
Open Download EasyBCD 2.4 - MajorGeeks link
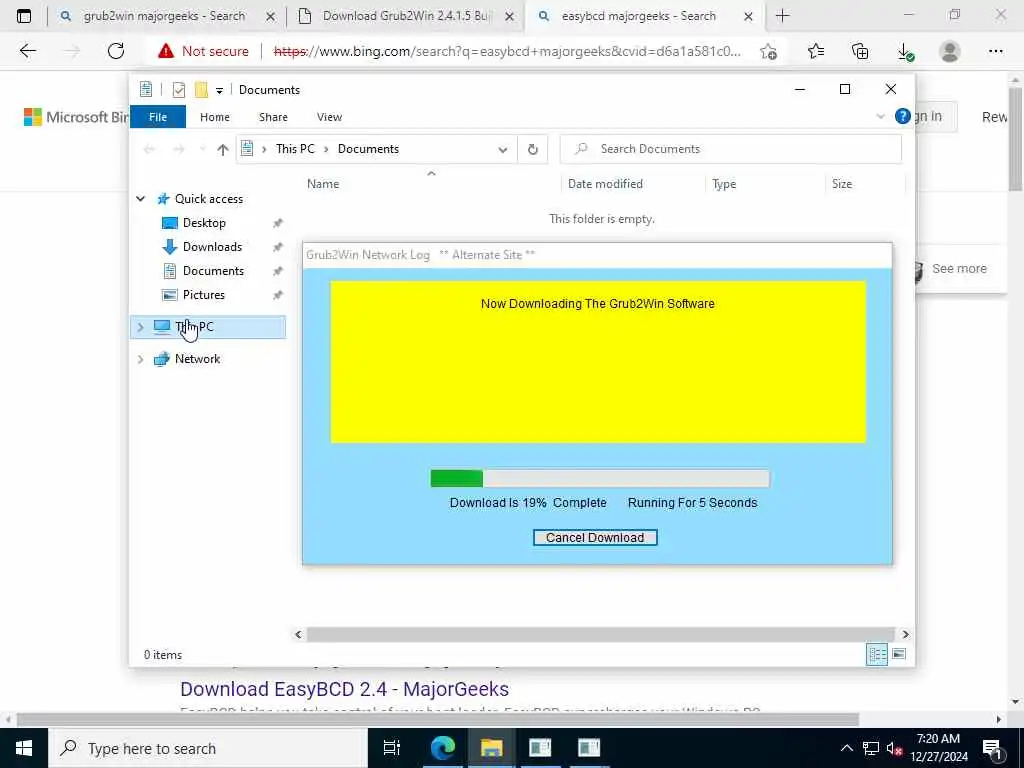point(344,689)
